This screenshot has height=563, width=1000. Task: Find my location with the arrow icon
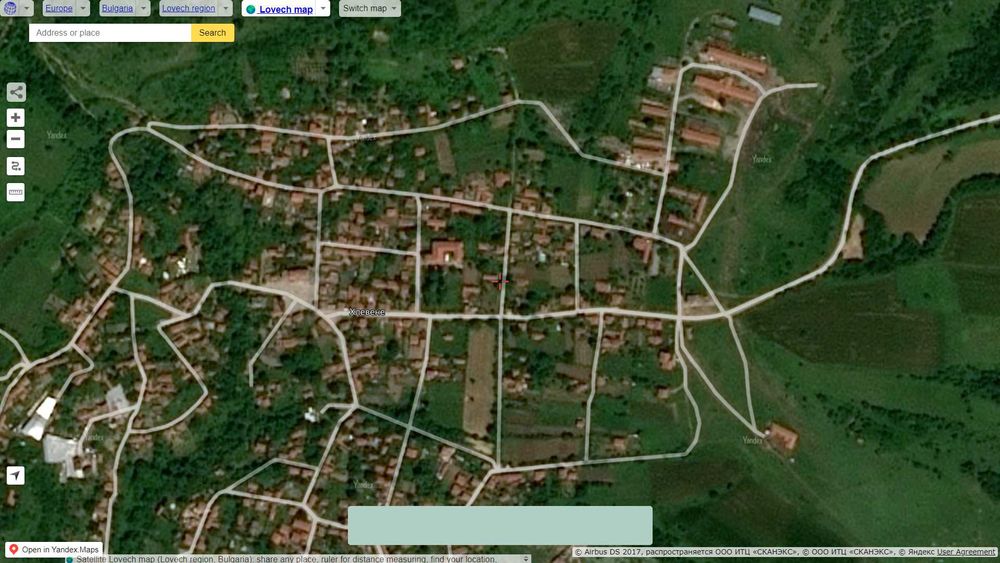coord(16,475)
